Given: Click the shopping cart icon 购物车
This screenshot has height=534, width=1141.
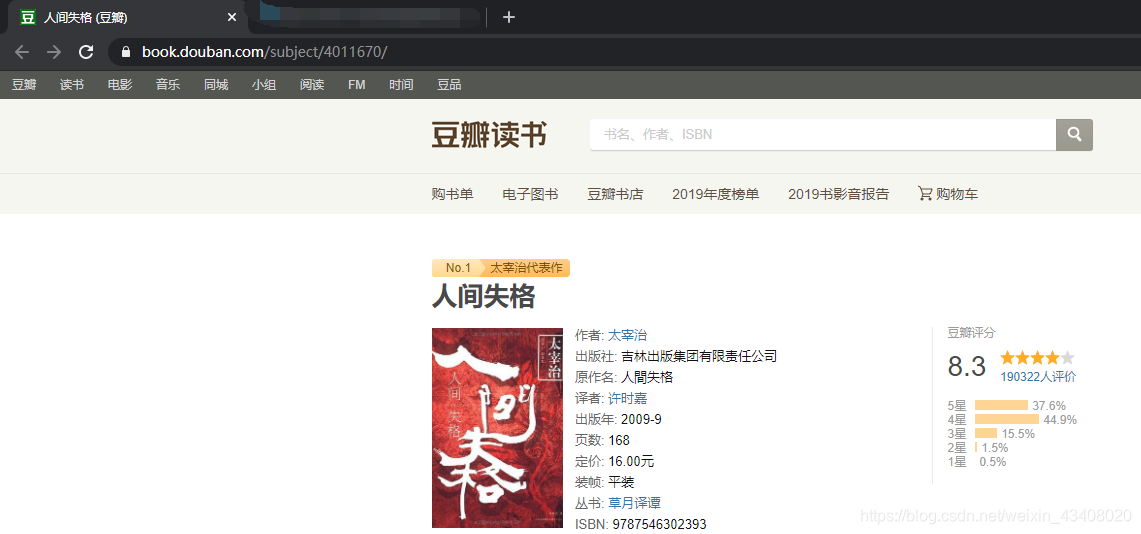Looking at the screenshot, I should pos(925,194).
